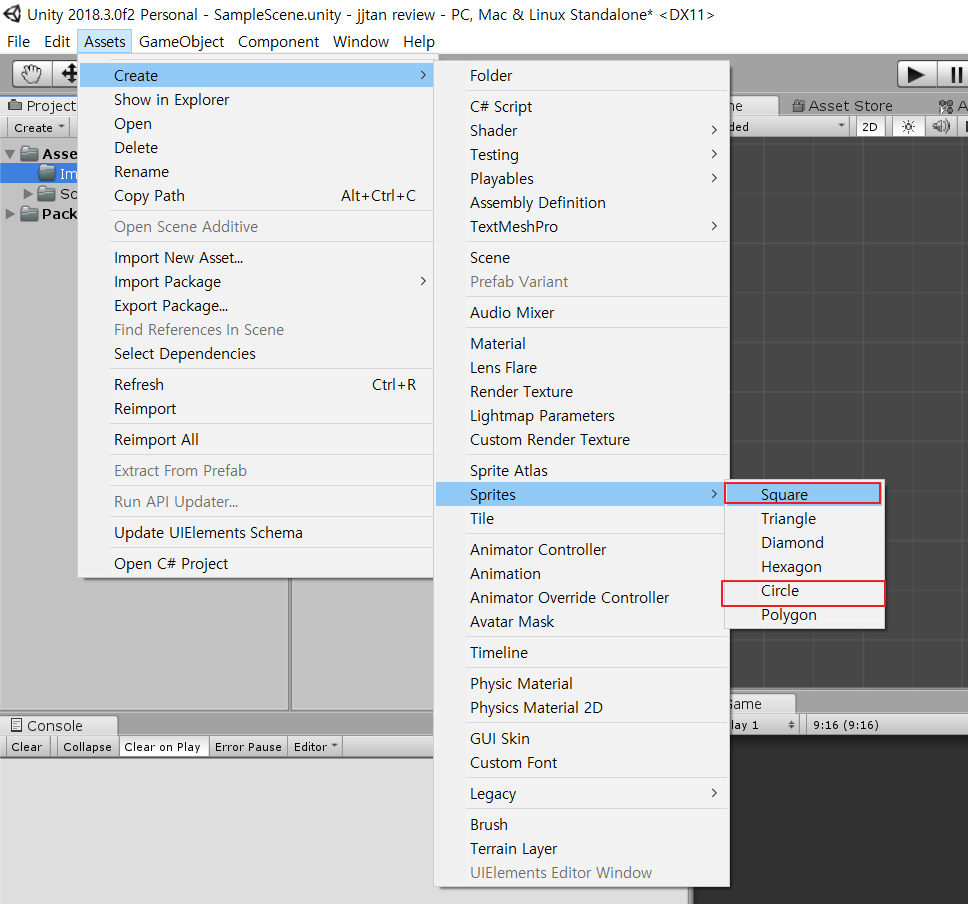This screenshot has height=904, width=968.
Task: Click Open C# Project
Action: [x=256, y=564]
